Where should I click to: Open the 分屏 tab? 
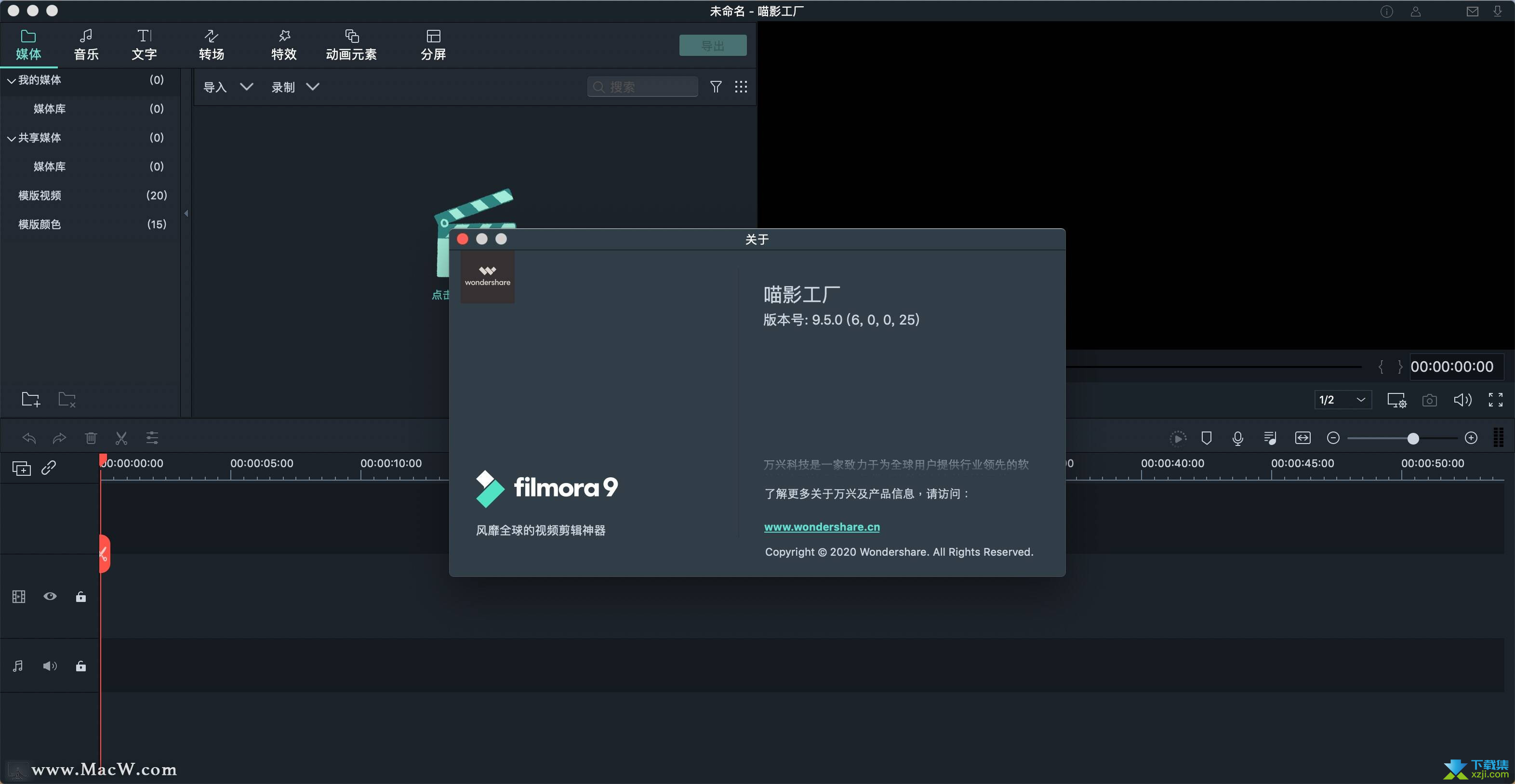[x=434, y=45]
